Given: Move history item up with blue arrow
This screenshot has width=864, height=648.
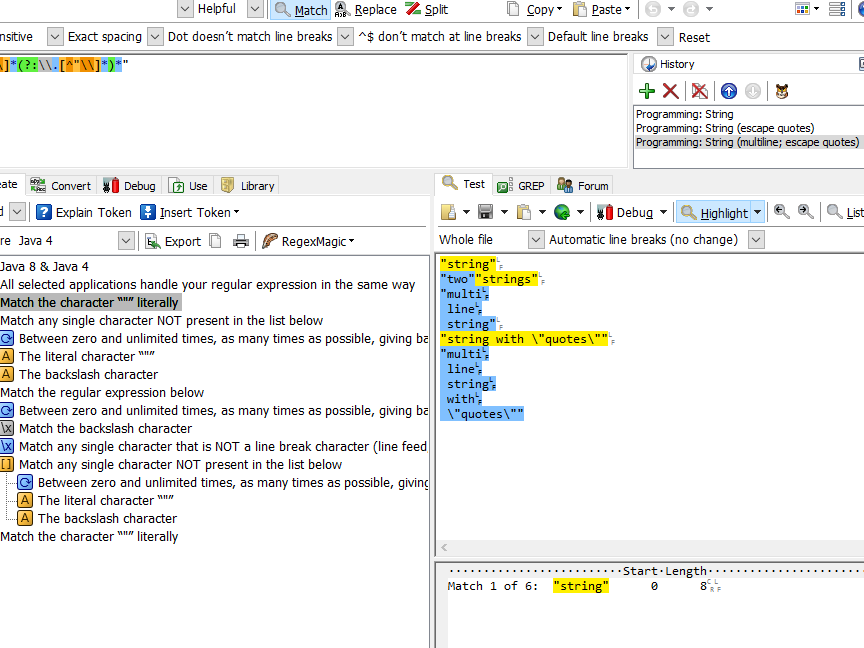Looking at the screenshot, I should click(x=729, y=91).
